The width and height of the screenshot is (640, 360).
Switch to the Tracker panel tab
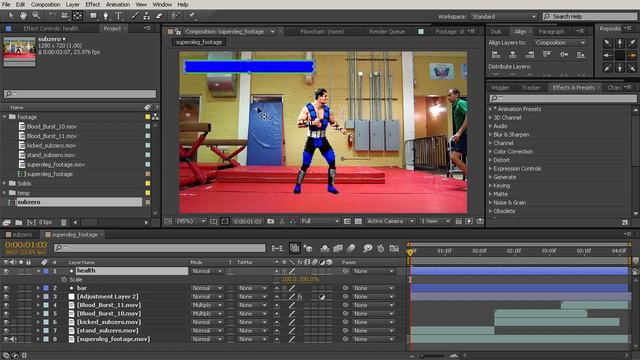[531, 88]
